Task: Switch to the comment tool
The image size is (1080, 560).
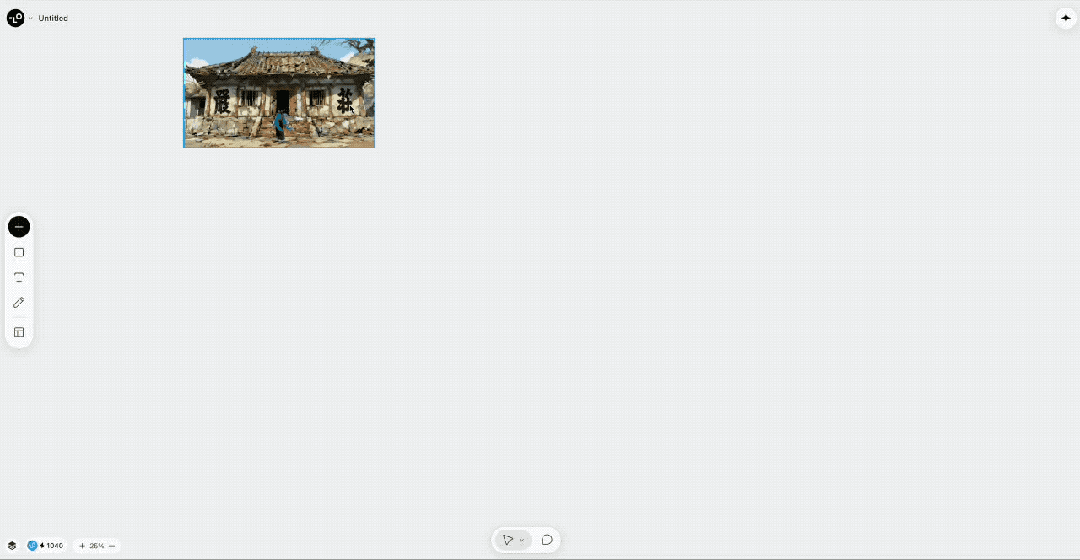Action: tap(547, 540)
